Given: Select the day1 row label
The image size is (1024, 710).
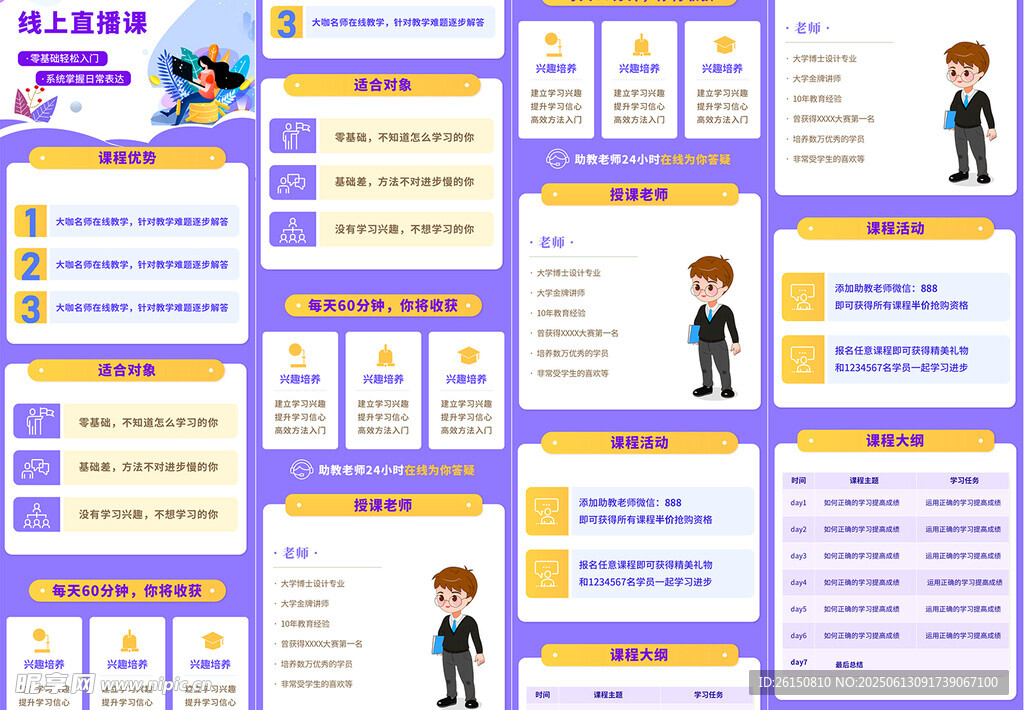Looking at the screenshot, I should click(x=798, y=503).
